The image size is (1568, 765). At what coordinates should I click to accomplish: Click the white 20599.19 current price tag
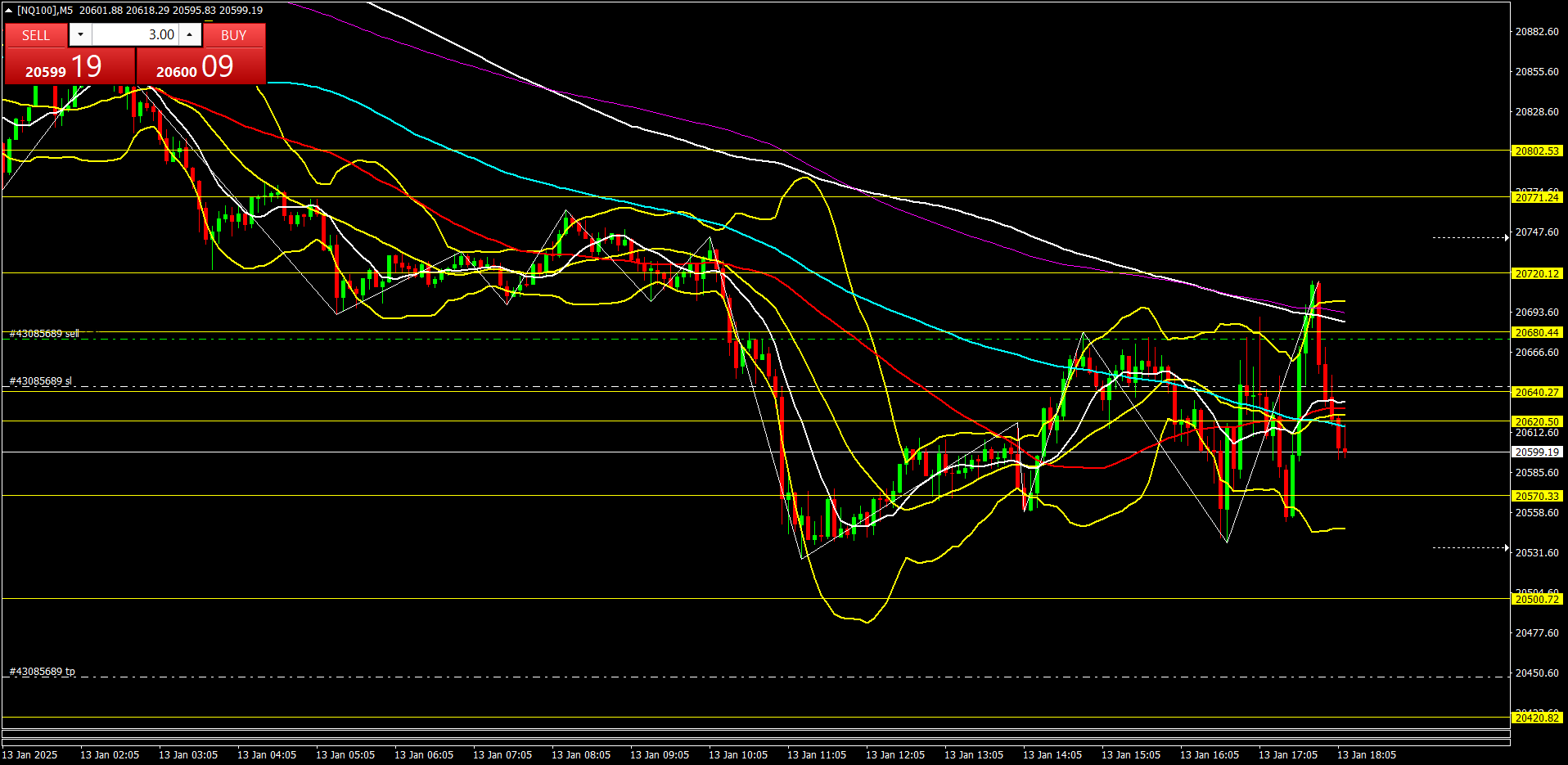pos(1536,452)
